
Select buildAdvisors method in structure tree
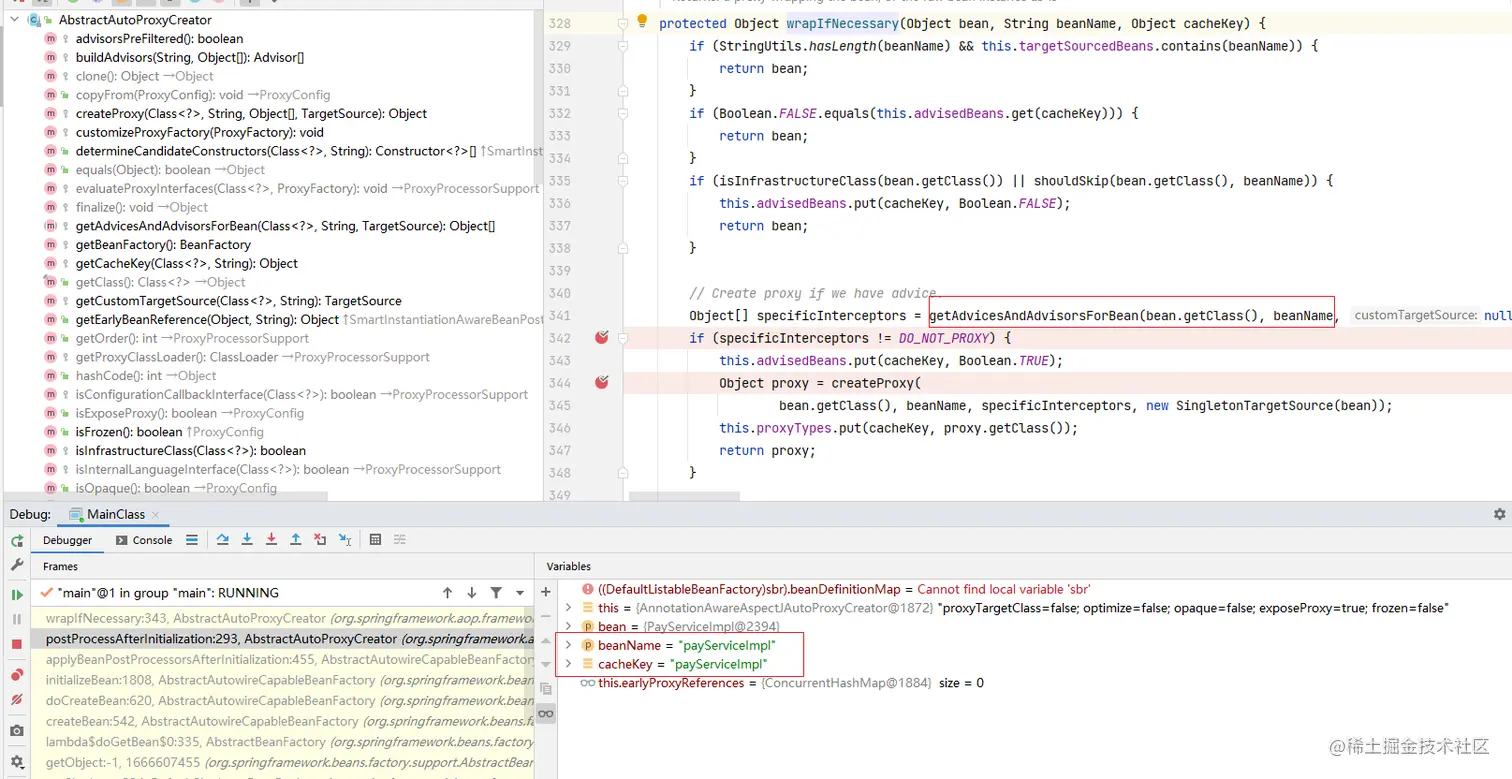[190, 57]
